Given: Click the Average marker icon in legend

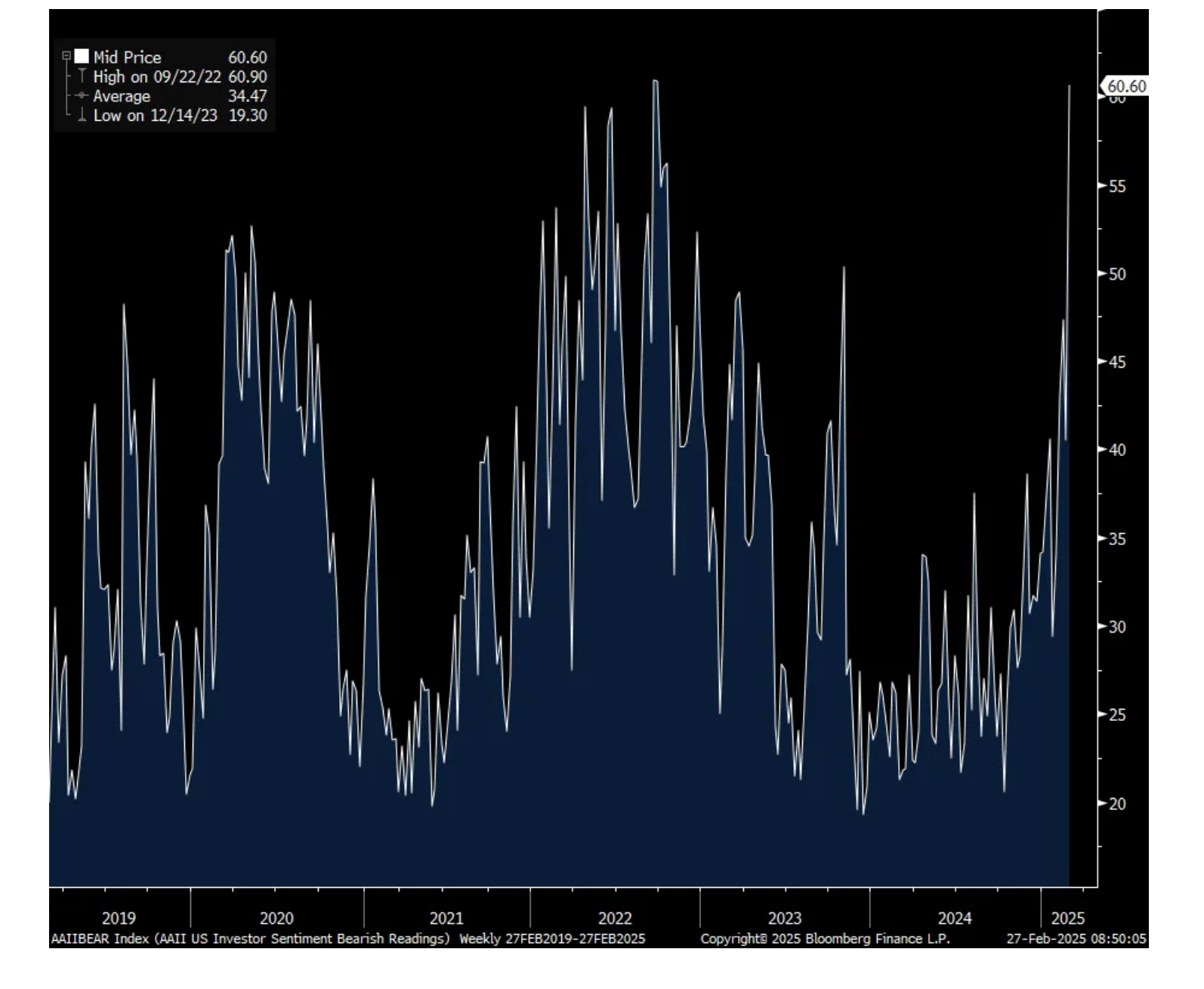Looking at the screenshot, I should (x=82, y=96).
